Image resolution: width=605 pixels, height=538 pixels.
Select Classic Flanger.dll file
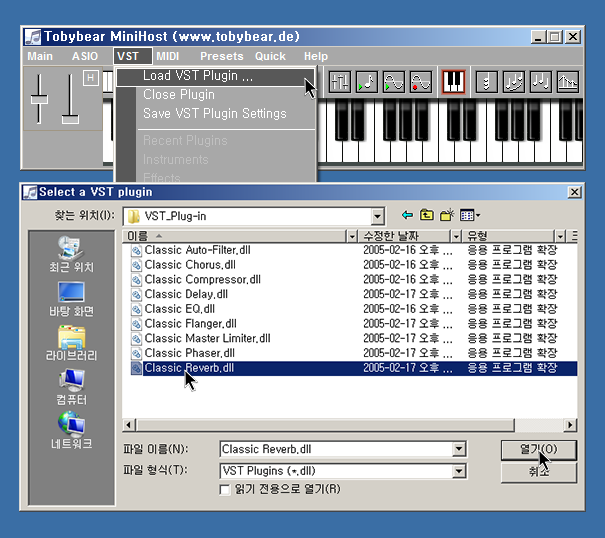point(184,323)
